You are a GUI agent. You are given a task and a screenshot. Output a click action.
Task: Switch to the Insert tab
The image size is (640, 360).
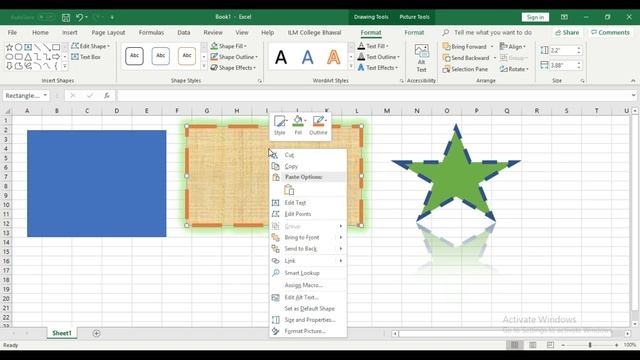click(x=70, y=32)
